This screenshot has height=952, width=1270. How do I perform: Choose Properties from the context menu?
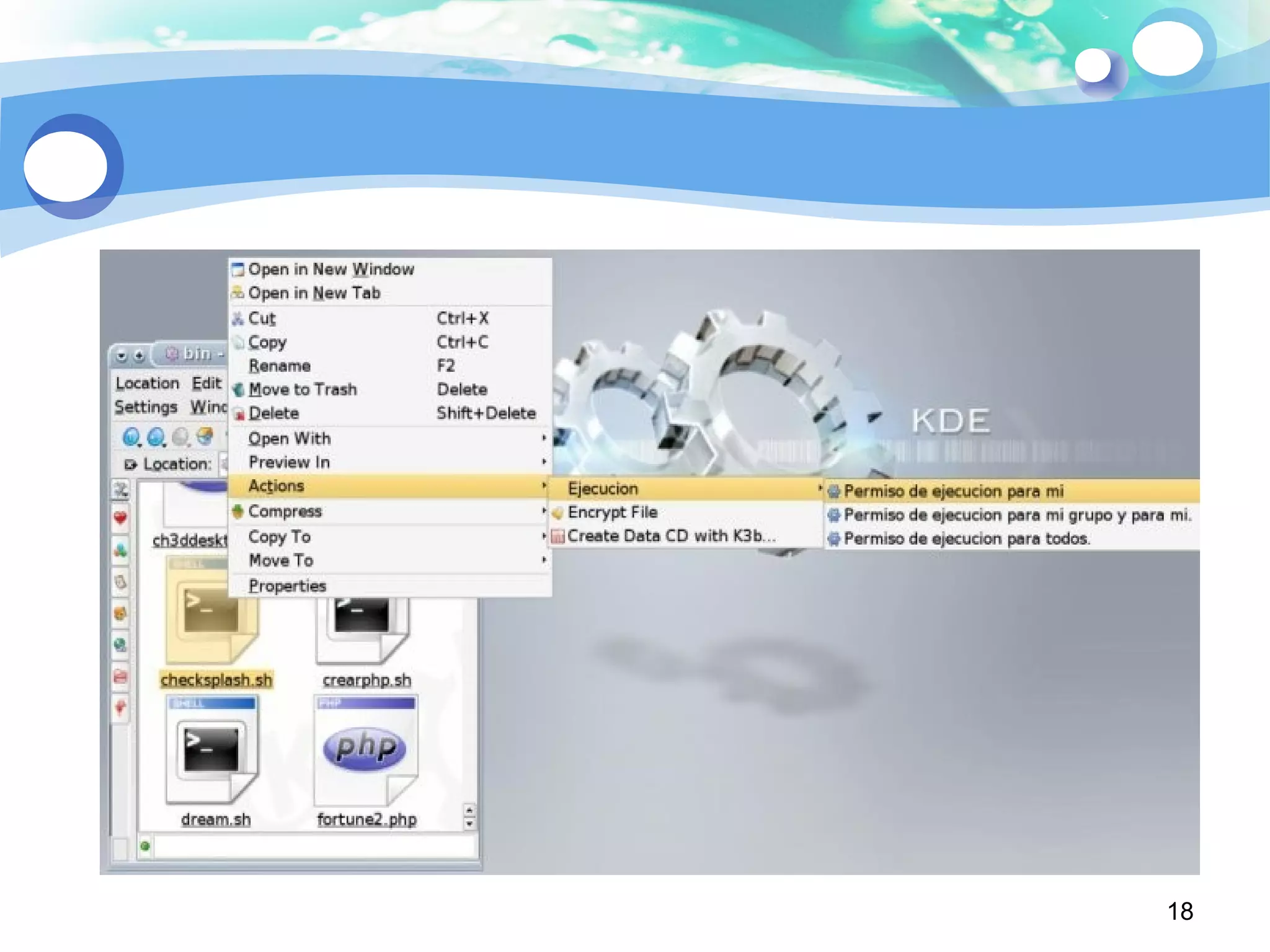pos(287,586)
